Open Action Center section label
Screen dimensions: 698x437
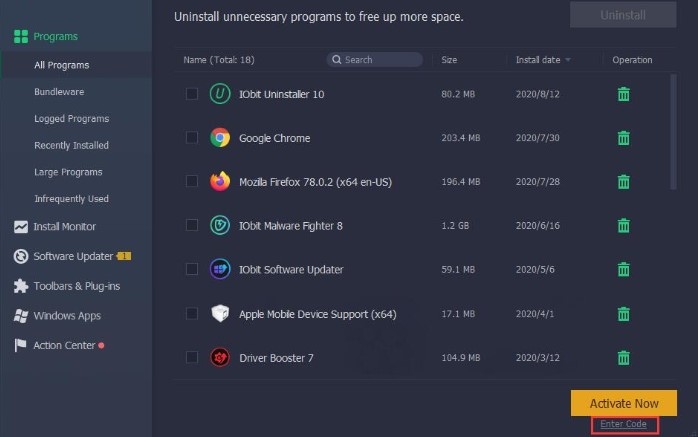[x=64, y=345]
